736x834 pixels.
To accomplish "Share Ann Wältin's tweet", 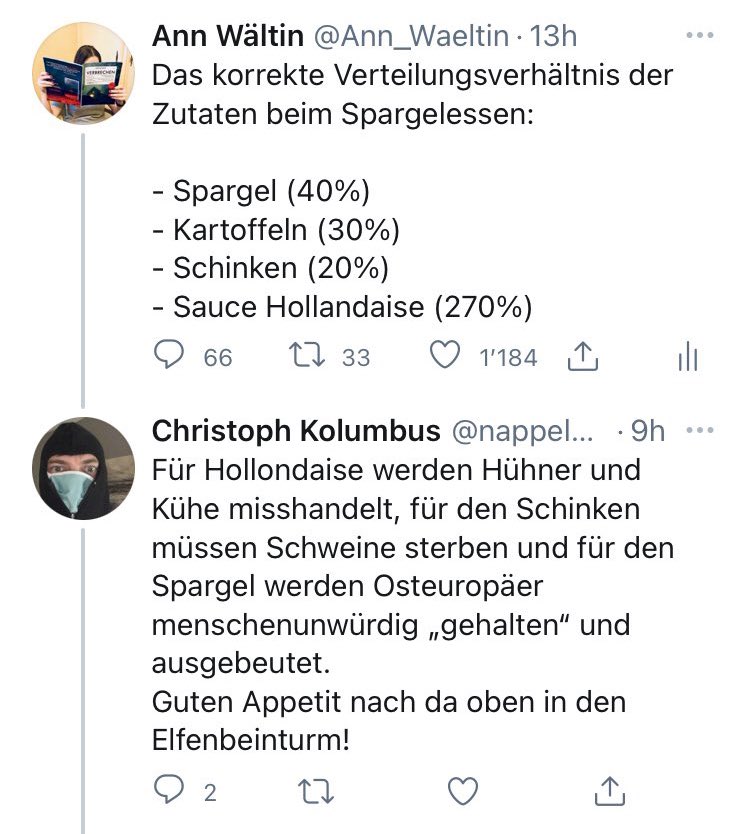I will (582, 357).
